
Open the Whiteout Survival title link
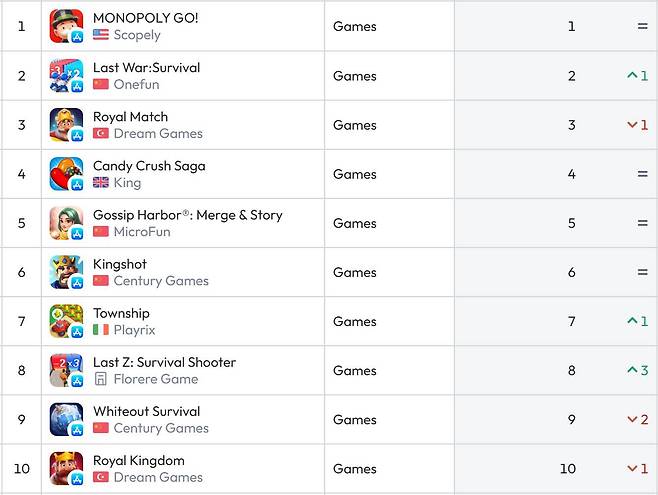pos(146,411)
